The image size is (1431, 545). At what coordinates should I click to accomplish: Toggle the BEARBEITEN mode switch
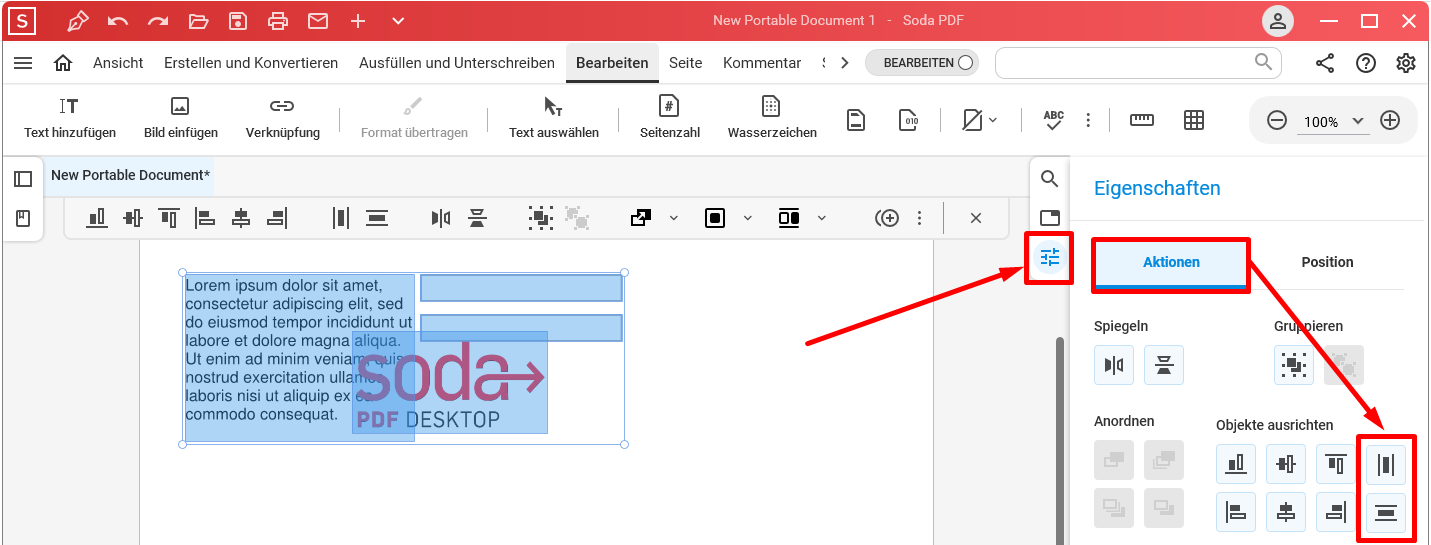point(922,63)
